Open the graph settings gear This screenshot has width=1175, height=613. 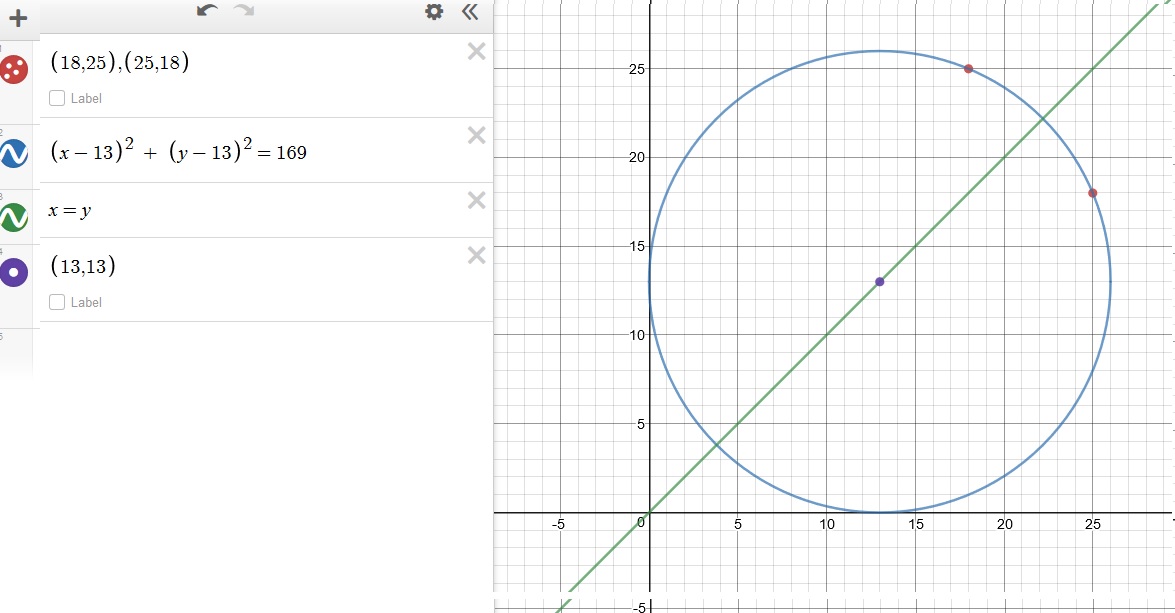coord(433,12)
